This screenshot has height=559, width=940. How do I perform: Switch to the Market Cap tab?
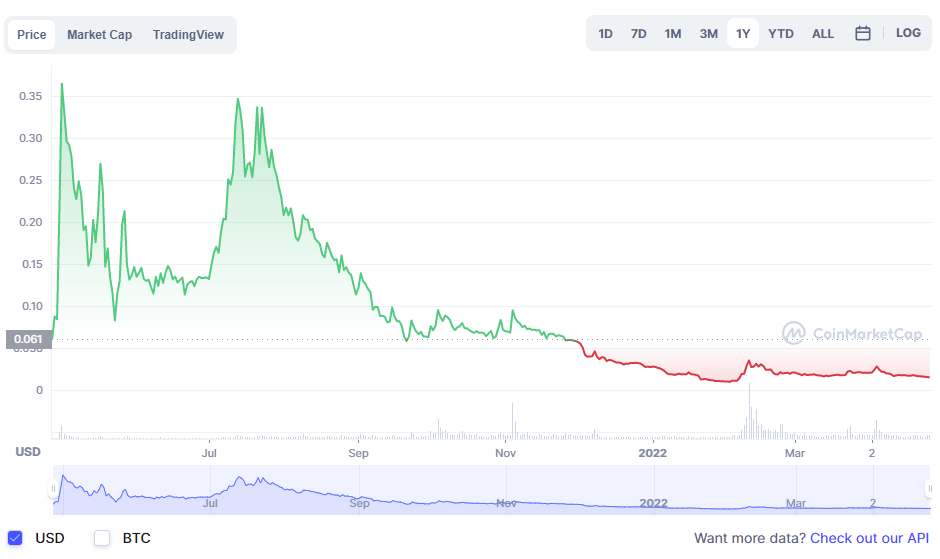point(100,35)
